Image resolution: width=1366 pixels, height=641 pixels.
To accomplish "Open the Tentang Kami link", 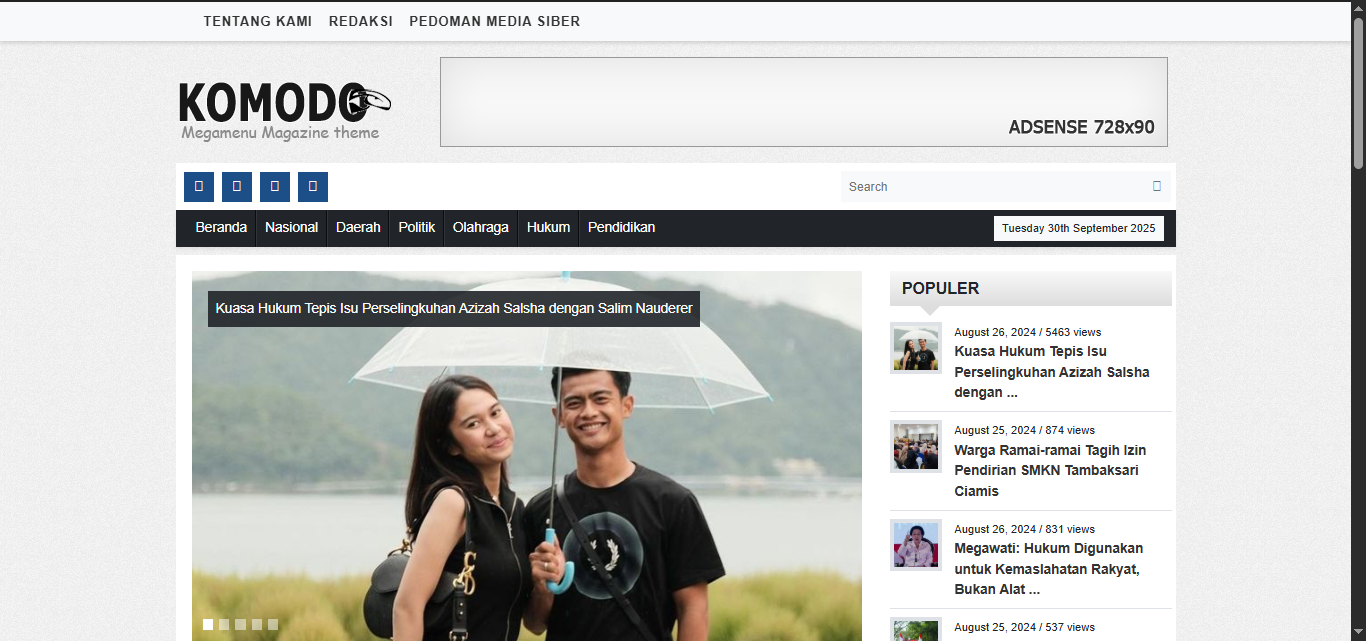I will point(257,21).
